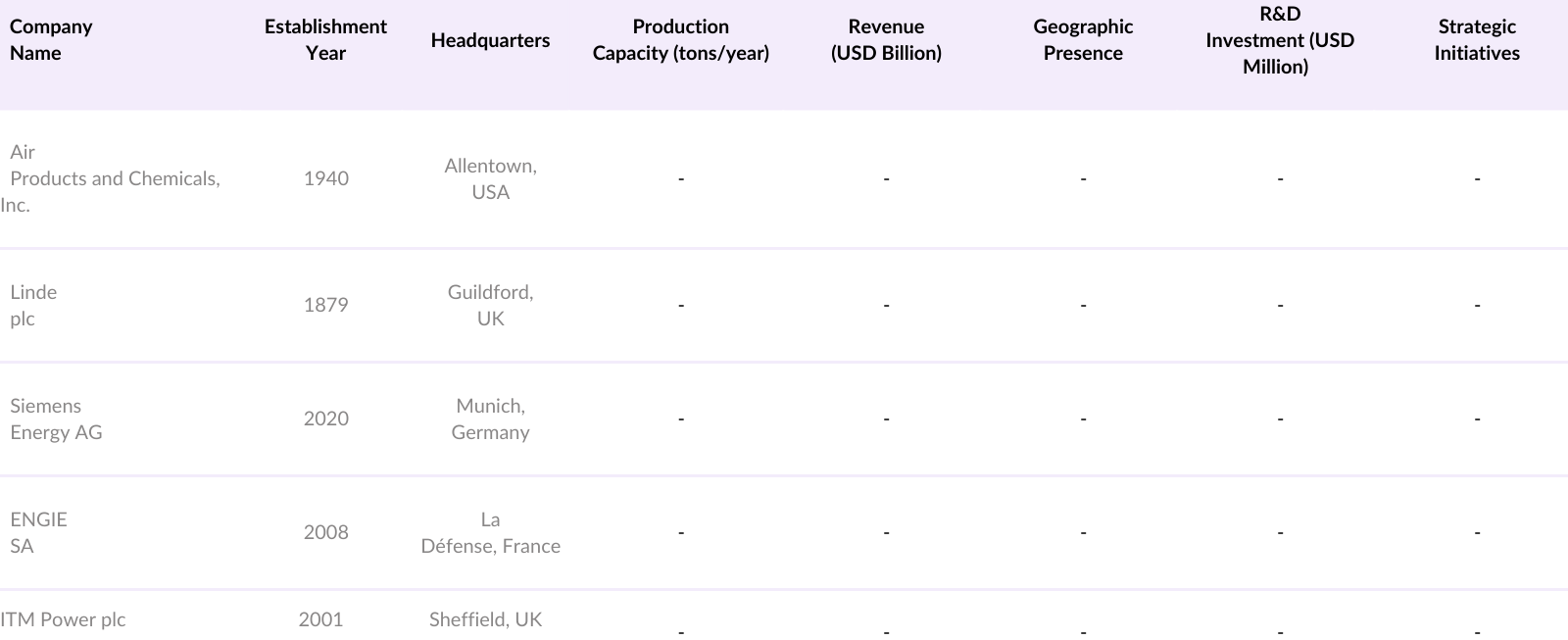The image size is (1568, 640).
Task: Click the Headquarters column header
Action: click(490, 40)
